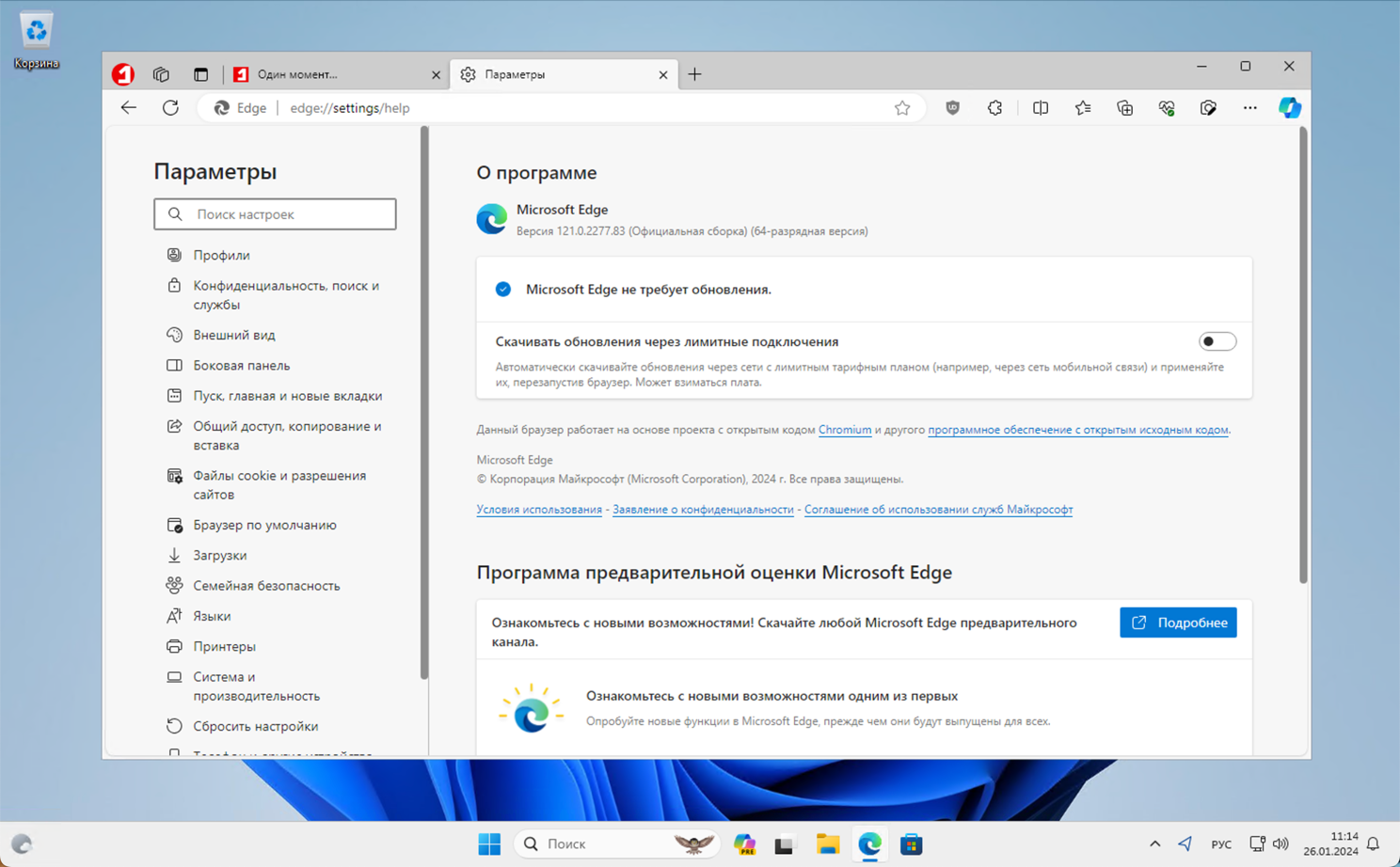Click the 'Подробнее' button

point(1178,623)
